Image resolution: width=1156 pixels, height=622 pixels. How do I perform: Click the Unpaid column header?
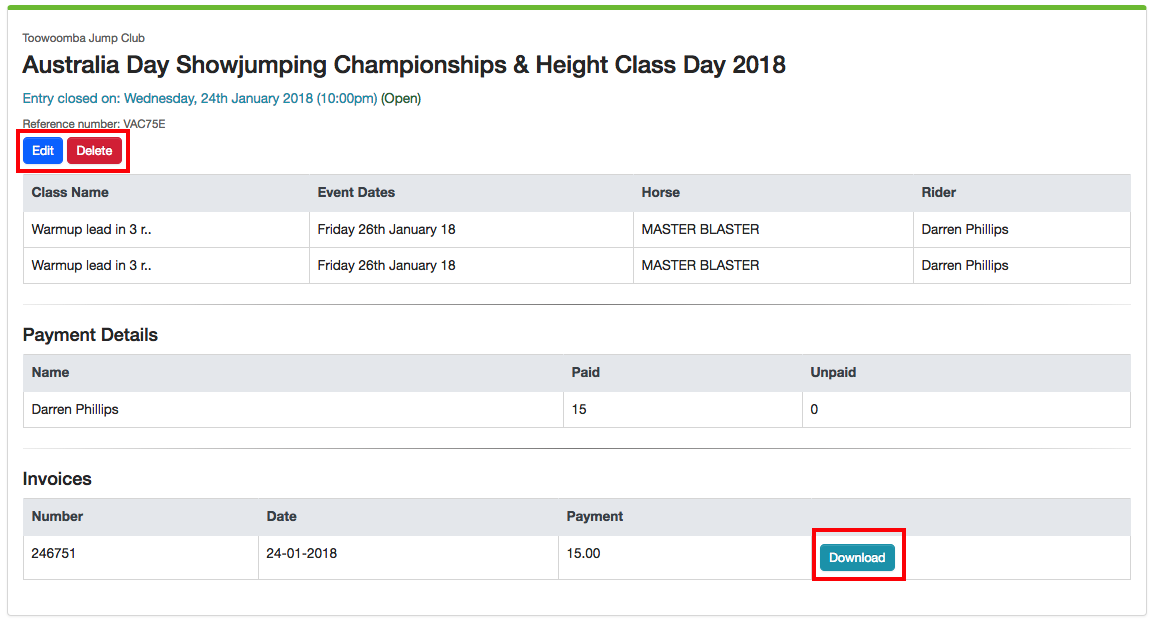833,372
